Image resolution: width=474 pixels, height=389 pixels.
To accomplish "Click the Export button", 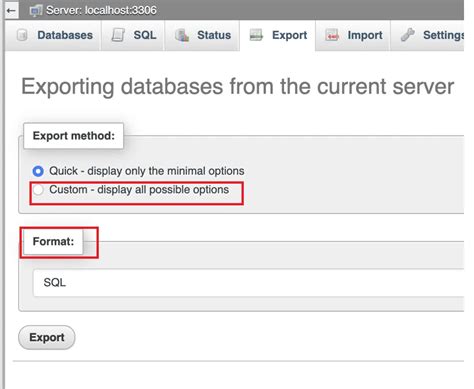I will 47,337.
